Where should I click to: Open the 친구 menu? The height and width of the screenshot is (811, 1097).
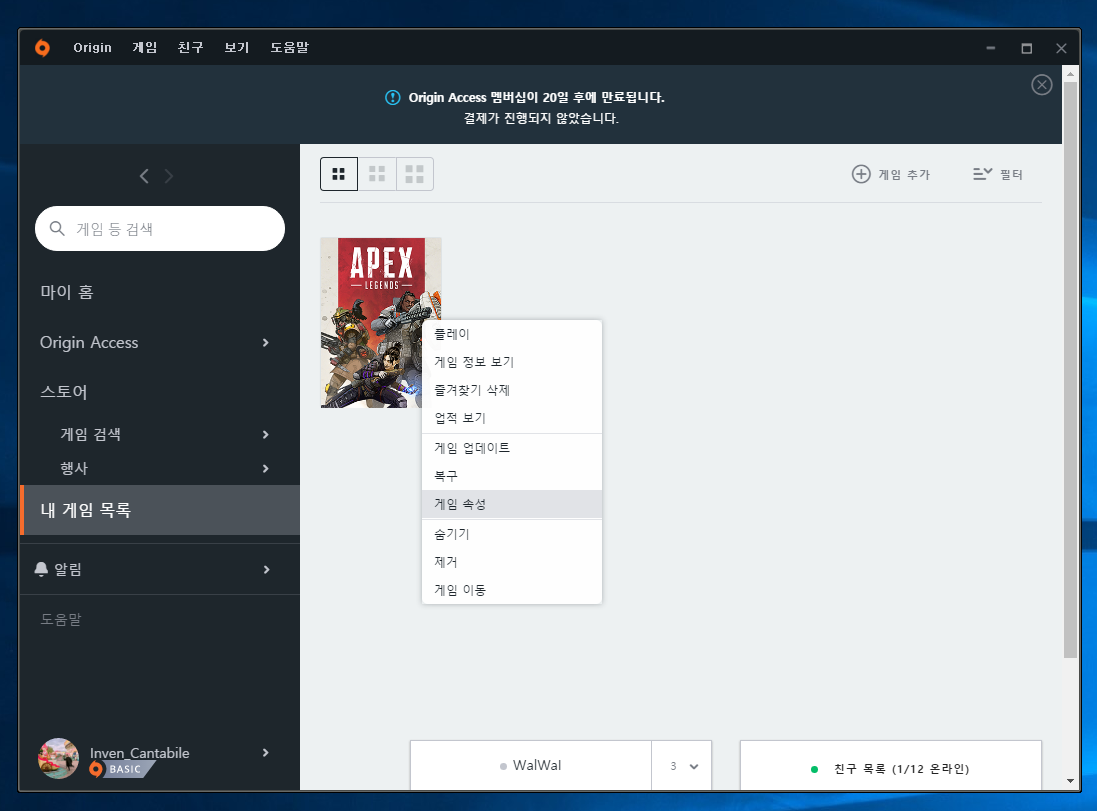click(190, 48)
